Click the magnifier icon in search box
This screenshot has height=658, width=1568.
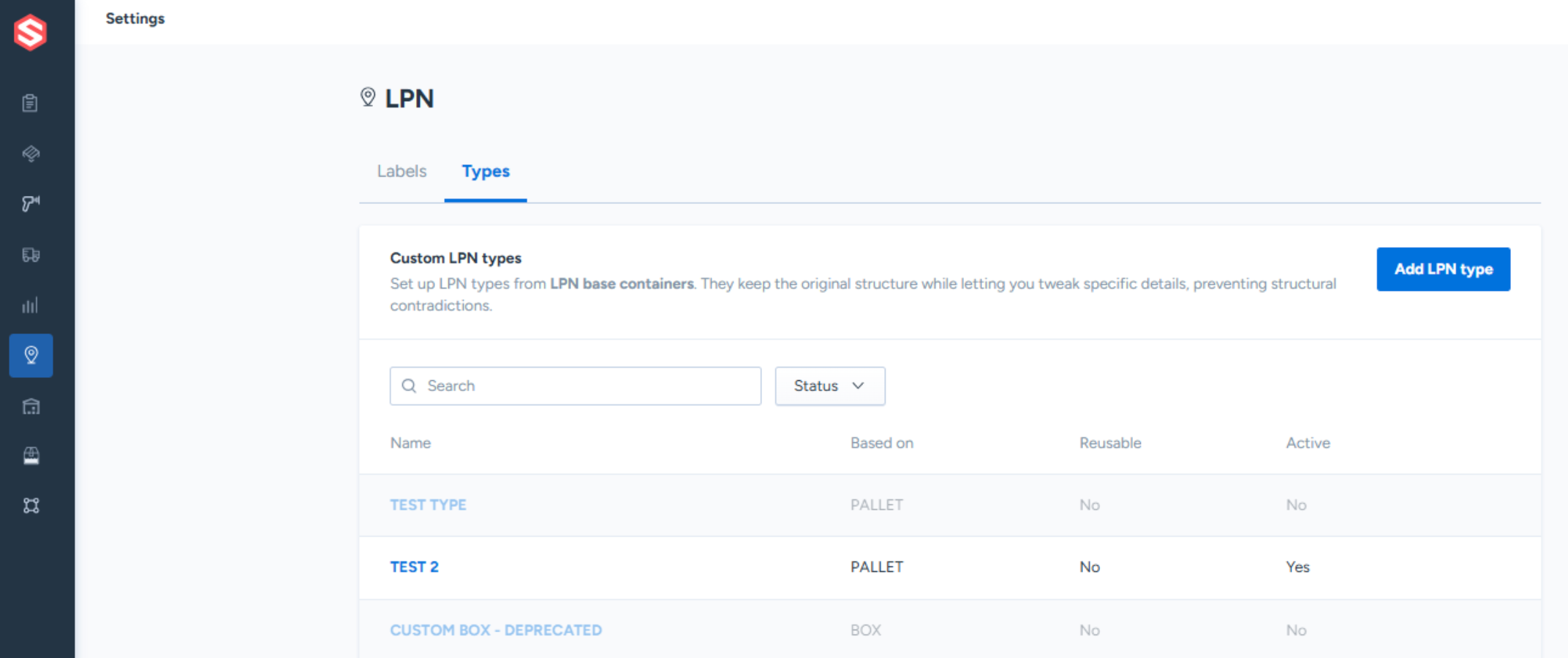pos(409,385)
